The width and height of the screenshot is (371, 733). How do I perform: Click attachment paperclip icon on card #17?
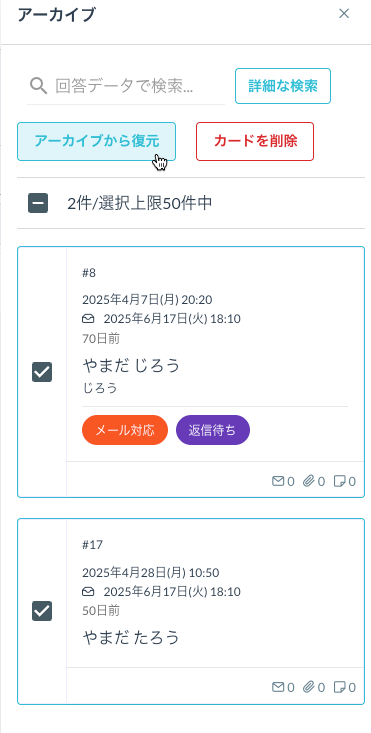tap(308, 687)
